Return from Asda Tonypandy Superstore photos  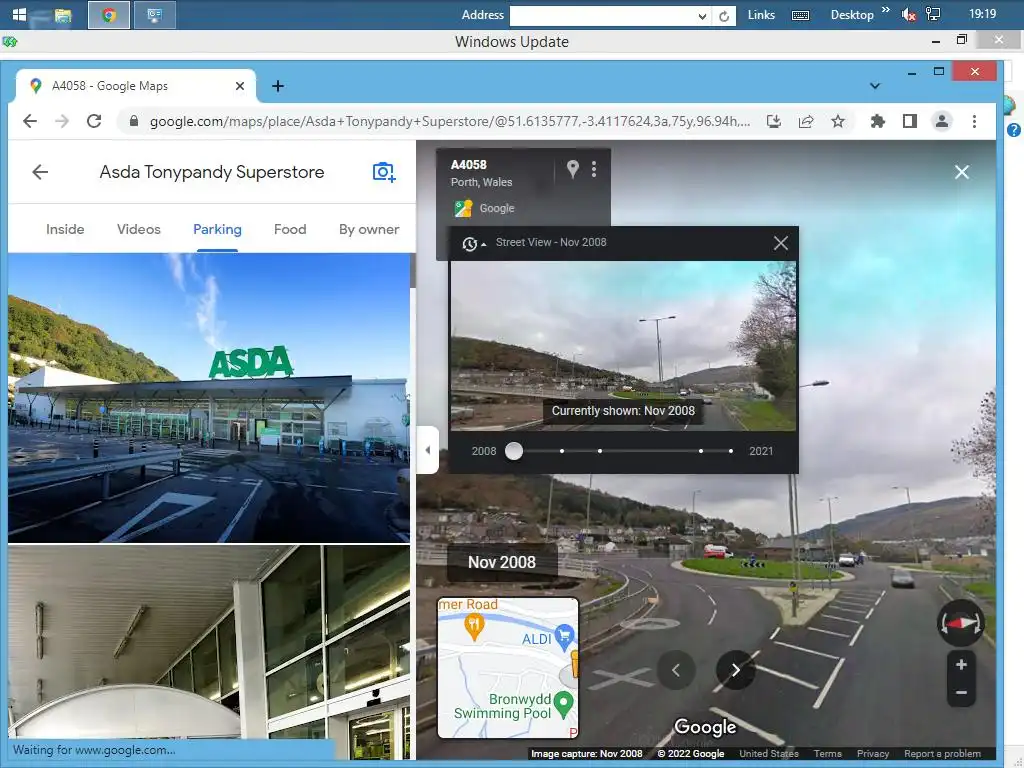coord(40,172)
